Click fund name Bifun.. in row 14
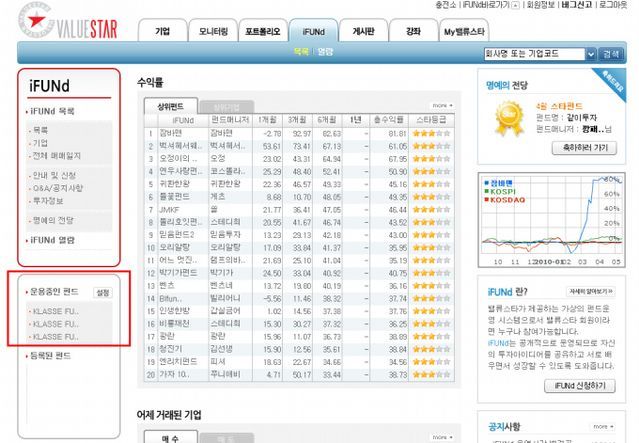Screen dimensions: 639x443 point(171,298)
